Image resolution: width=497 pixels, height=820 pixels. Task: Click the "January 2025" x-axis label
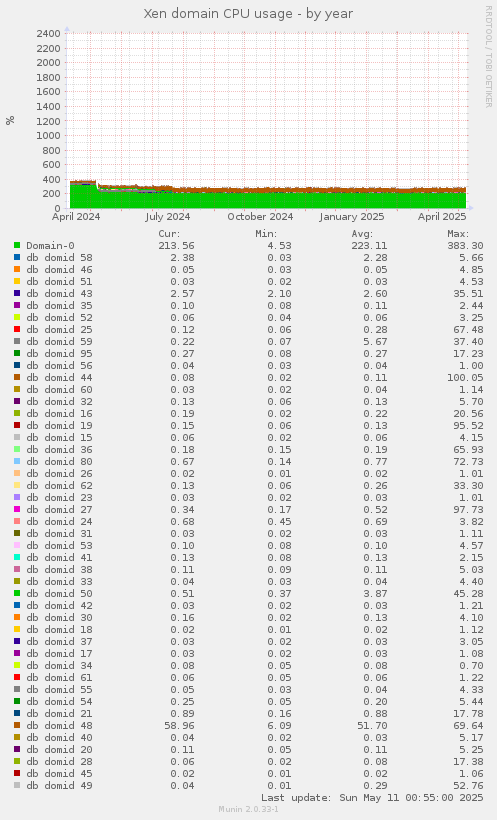352,217
